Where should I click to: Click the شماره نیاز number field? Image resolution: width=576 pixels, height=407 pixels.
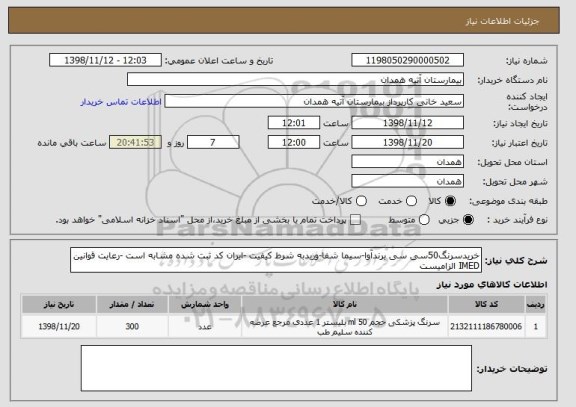pyautogui.click(x=407, y=60)
